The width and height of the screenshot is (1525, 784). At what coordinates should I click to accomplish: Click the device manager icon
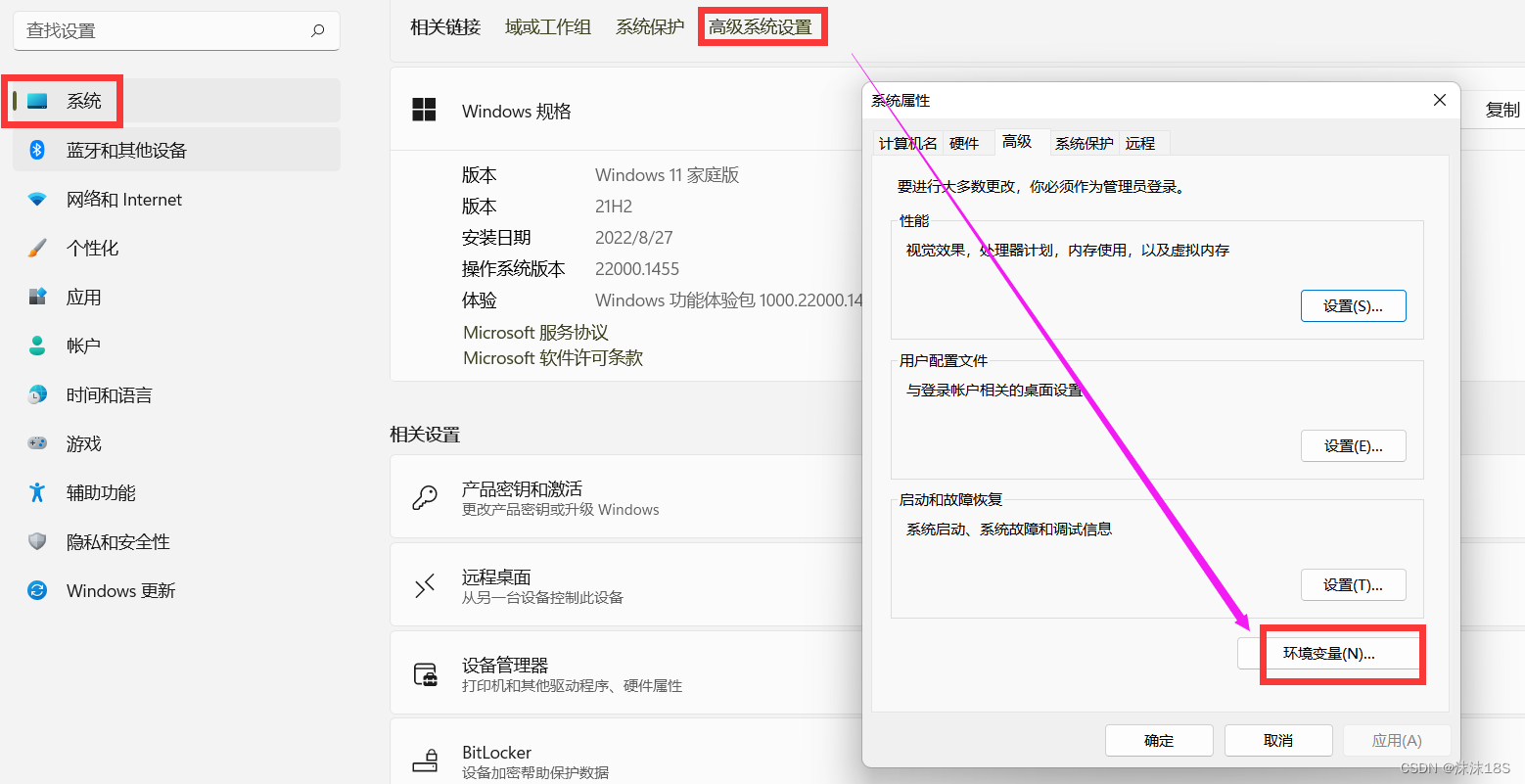(425, 674)
